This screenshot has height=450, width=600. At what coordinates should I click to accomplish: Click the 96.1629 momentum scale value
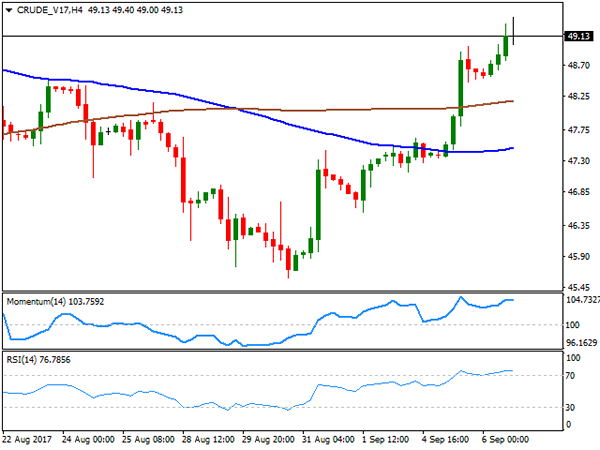[x=582, y=343]
